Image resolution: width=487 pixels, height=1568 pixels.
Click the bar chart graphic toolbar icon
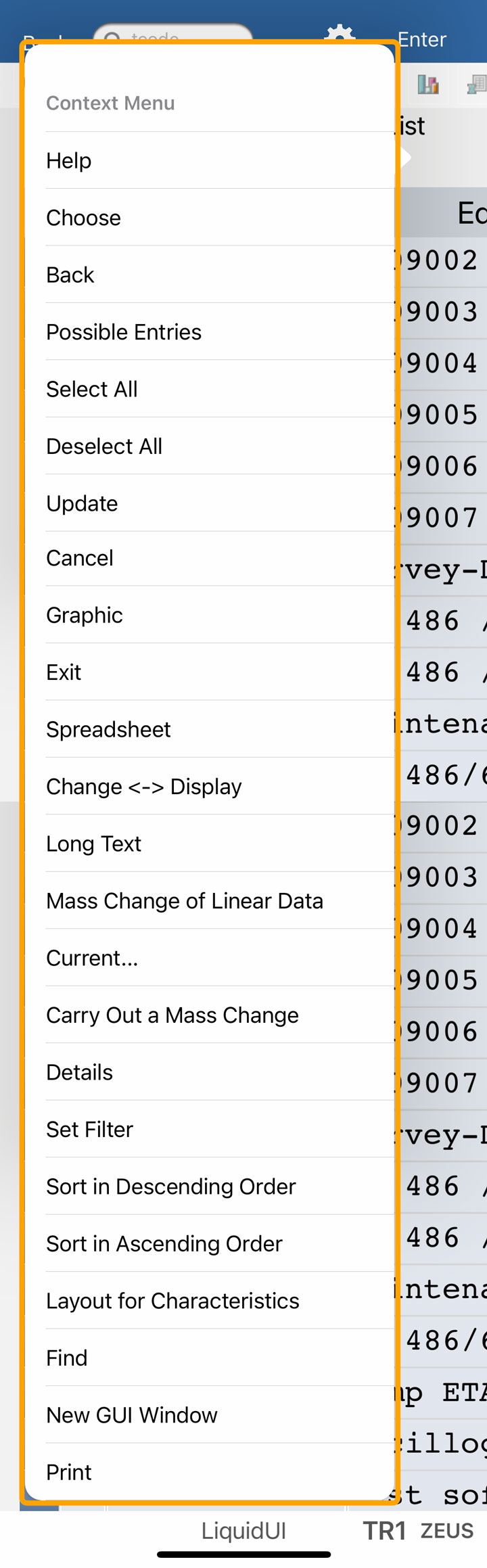point(427,85)
